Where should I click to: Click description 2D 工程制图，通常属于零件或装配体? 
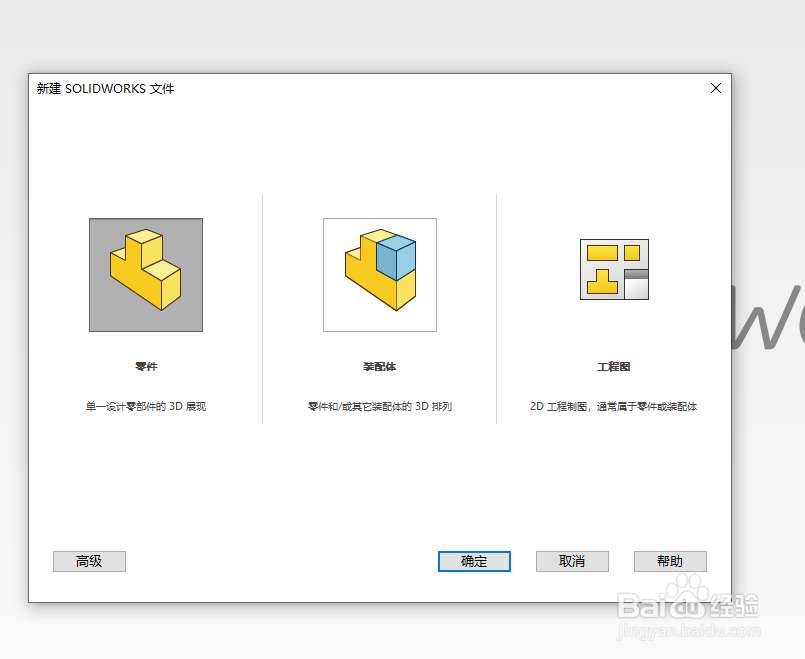pos(614,406)
